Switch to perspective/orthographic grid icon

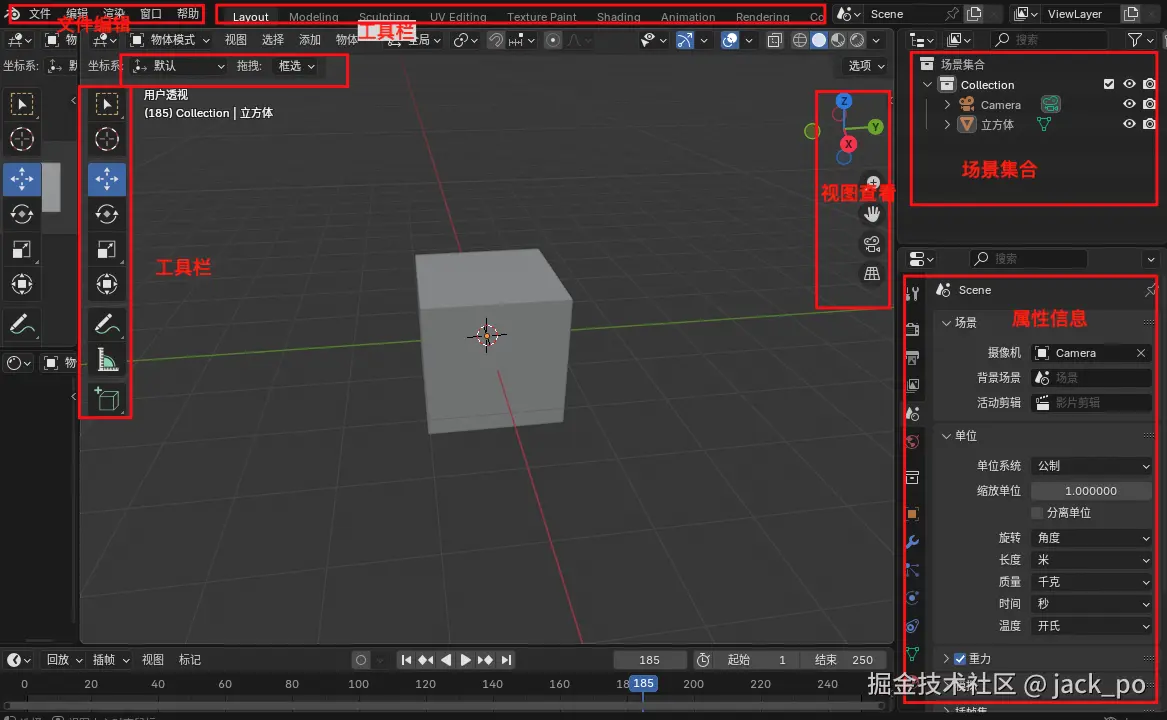point(872,274)
